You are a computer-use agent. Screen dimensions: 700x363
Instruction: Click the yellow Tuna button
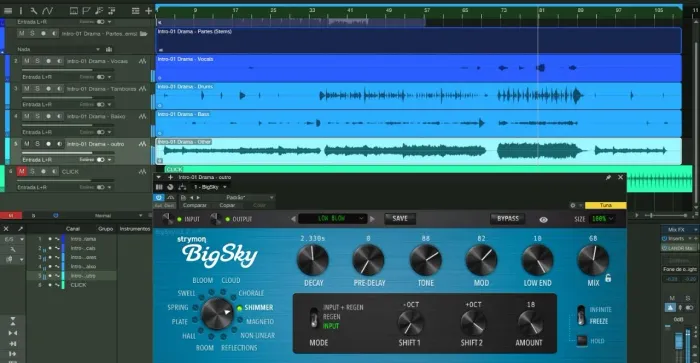pos(606,205)
